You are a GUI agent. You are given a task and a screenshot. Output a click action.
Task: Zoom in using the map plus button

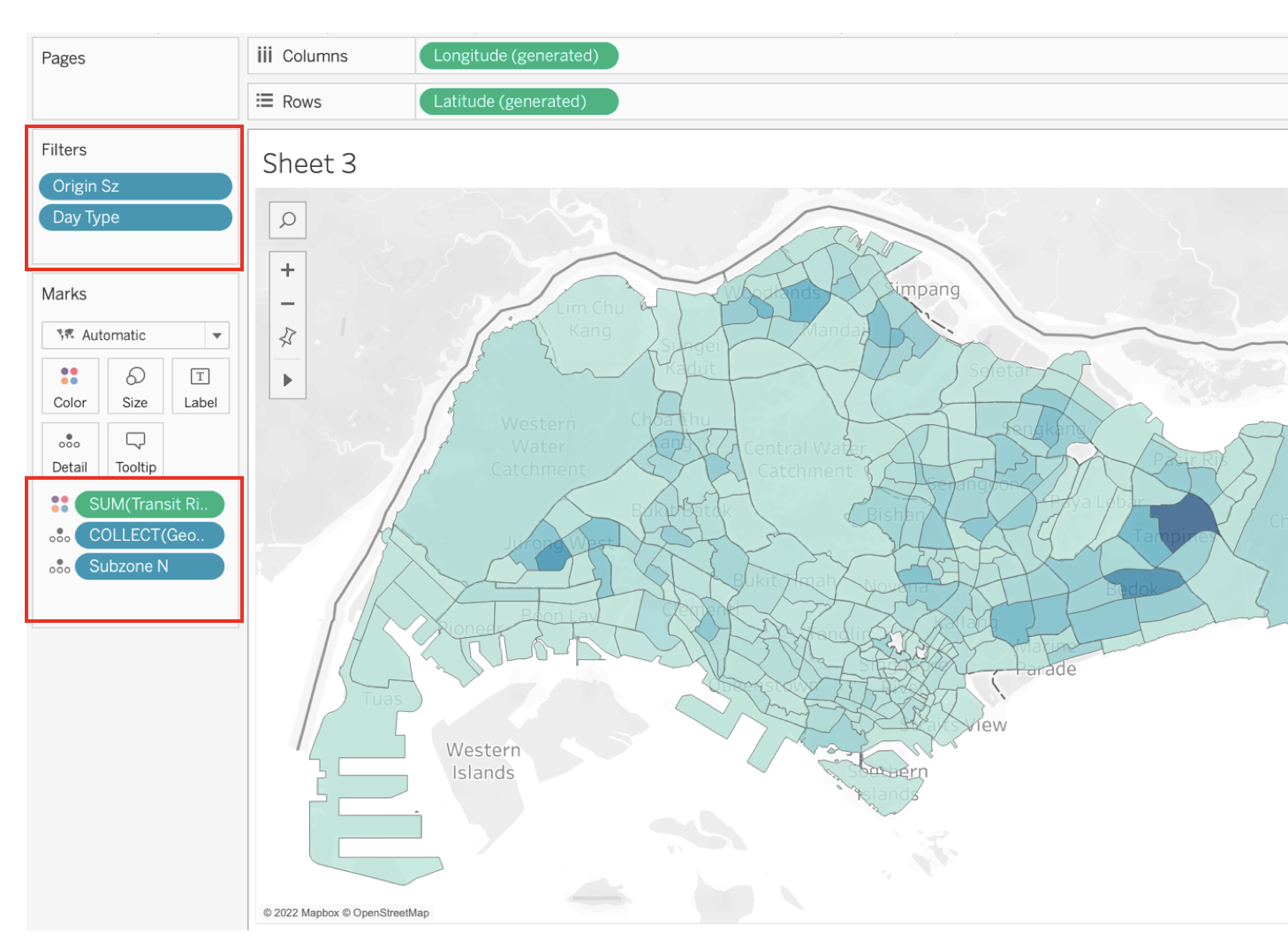point(287,270)
